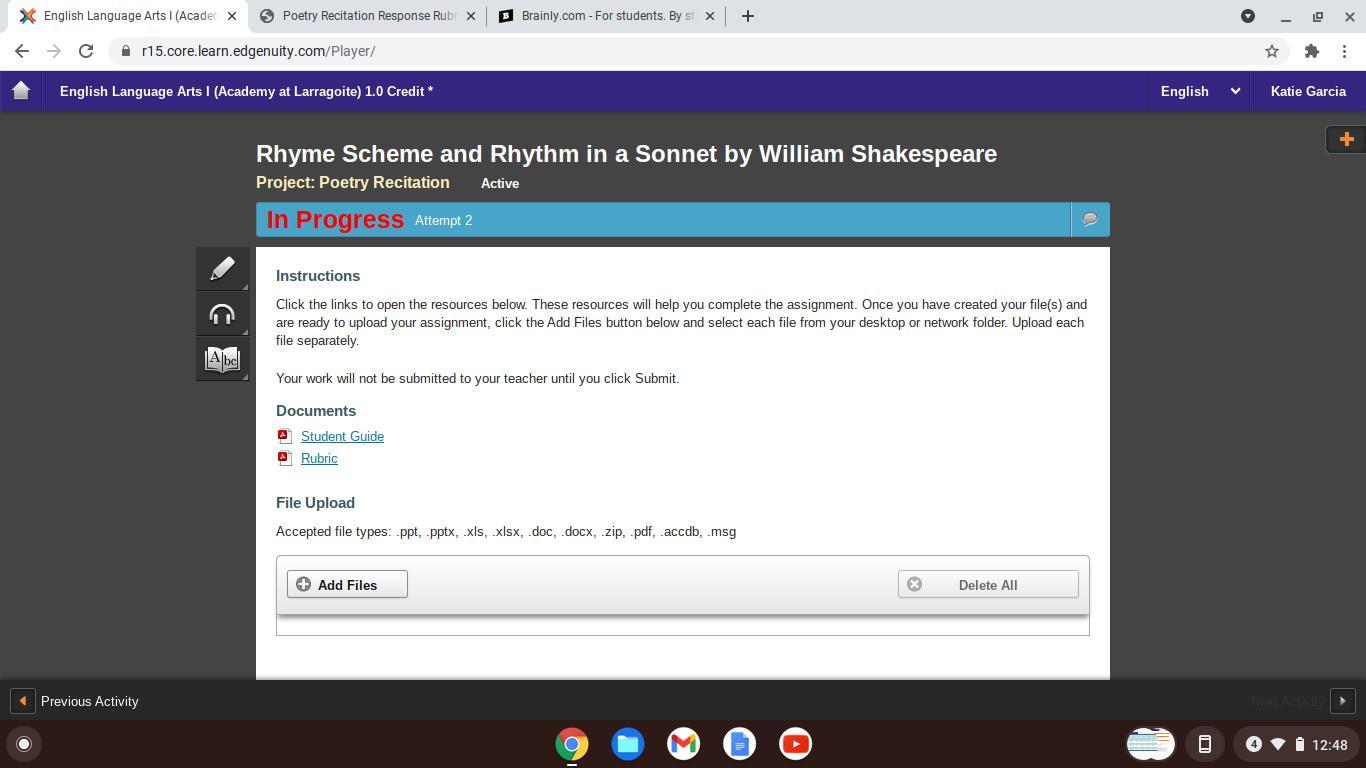Open the system status tray with clock
1366x768 pixels.
[x=1298, y=744]
